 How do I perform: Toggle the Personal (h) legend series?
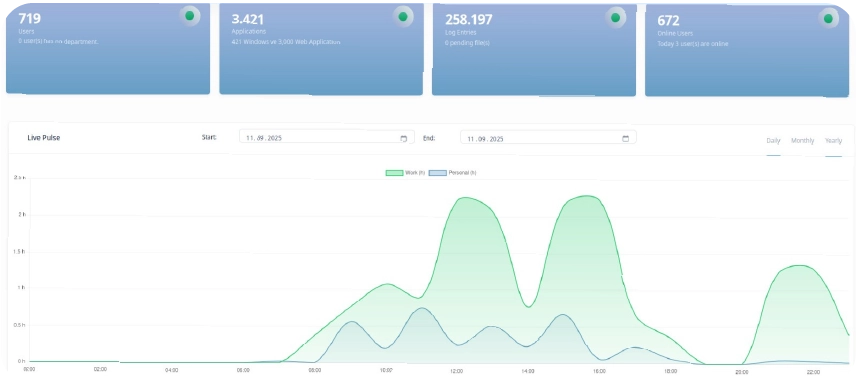tap(452, 173)
